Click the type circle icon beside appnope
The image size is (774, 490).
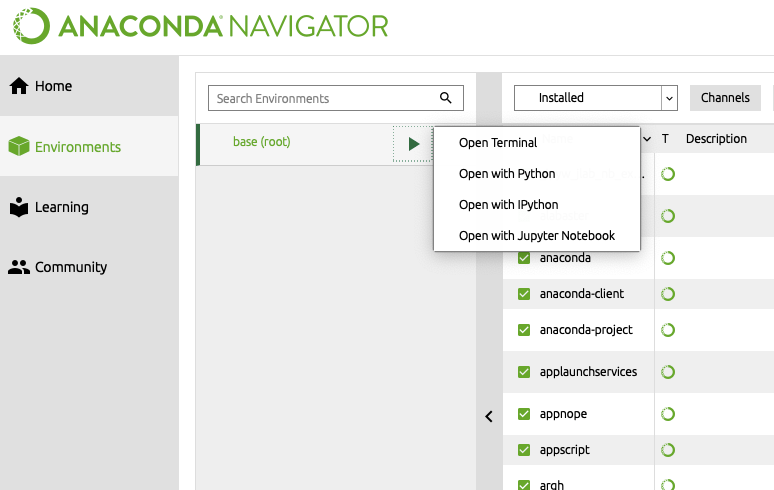[668, 414]
